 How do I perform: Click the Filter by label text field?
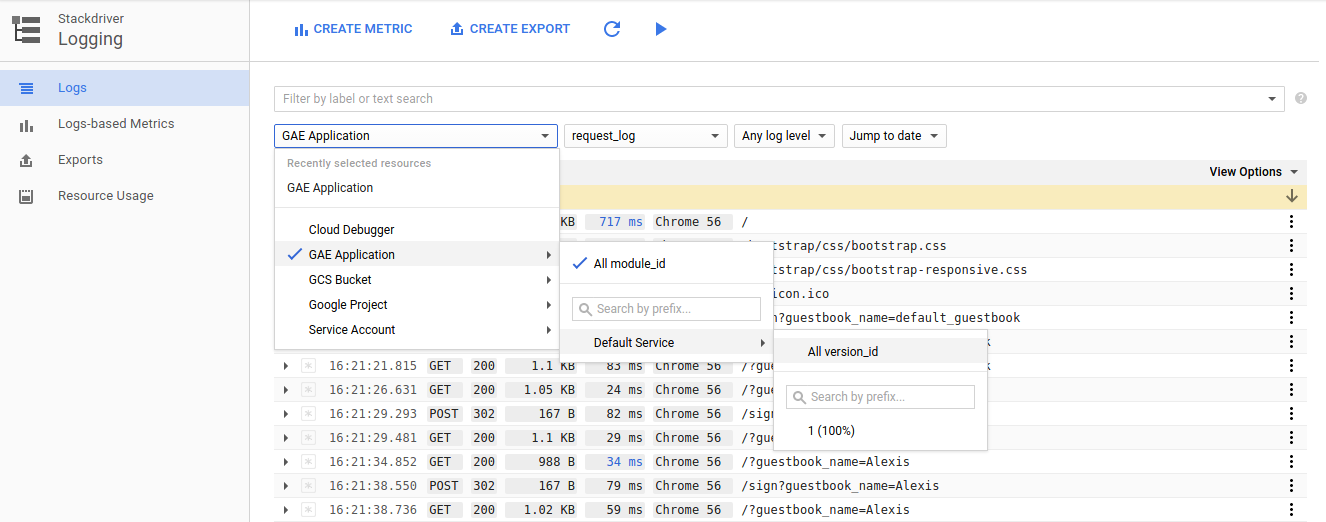[770, 99]
